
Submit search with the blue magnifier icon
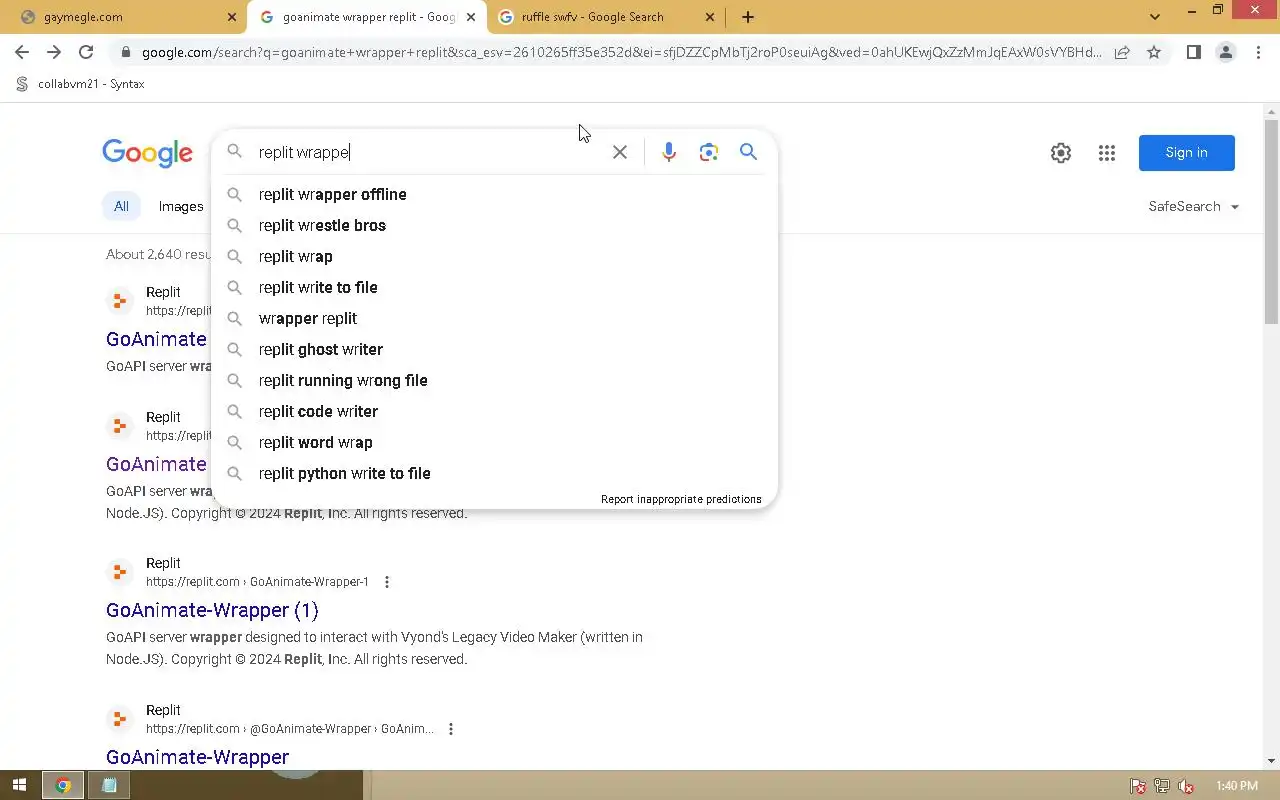click(748, 152)
